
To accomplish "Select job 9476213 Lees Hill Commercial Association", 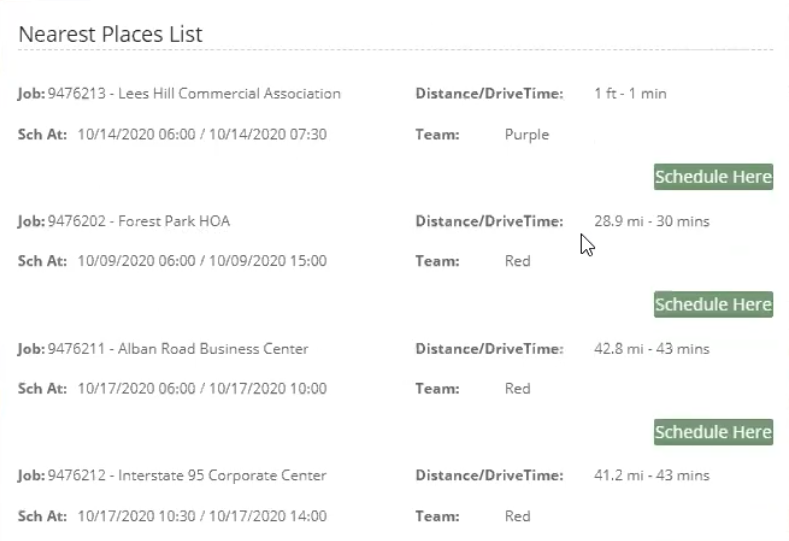I will pyautogui.click(x=194, y=94).
